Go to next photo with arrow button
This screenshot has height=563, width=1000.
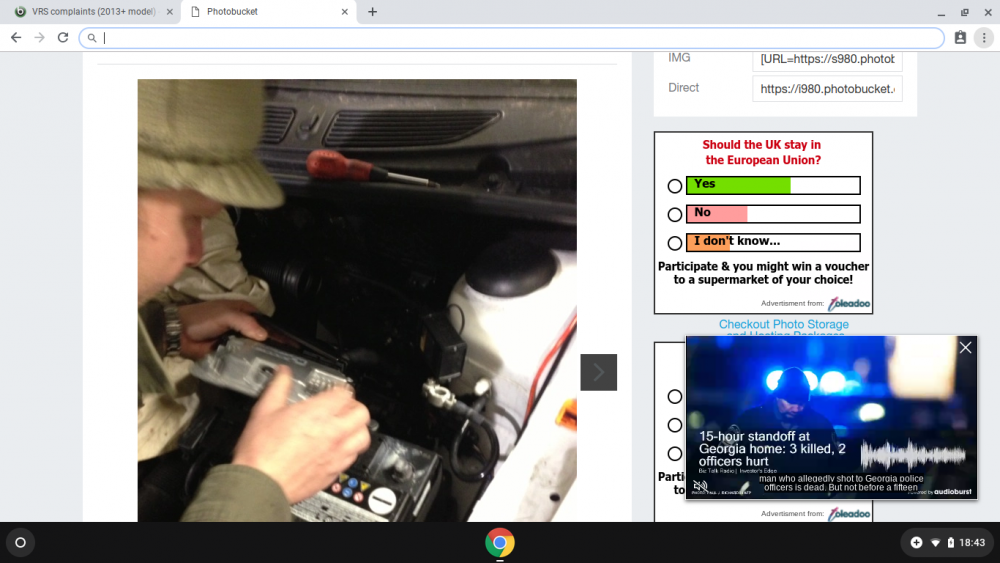coord(598,372)
